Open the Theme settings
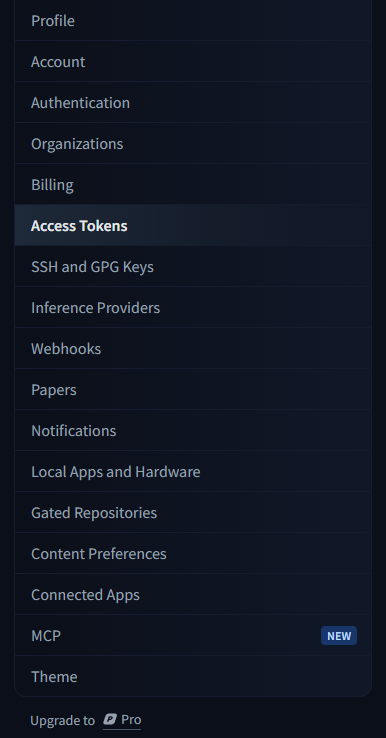 point(193,676)
